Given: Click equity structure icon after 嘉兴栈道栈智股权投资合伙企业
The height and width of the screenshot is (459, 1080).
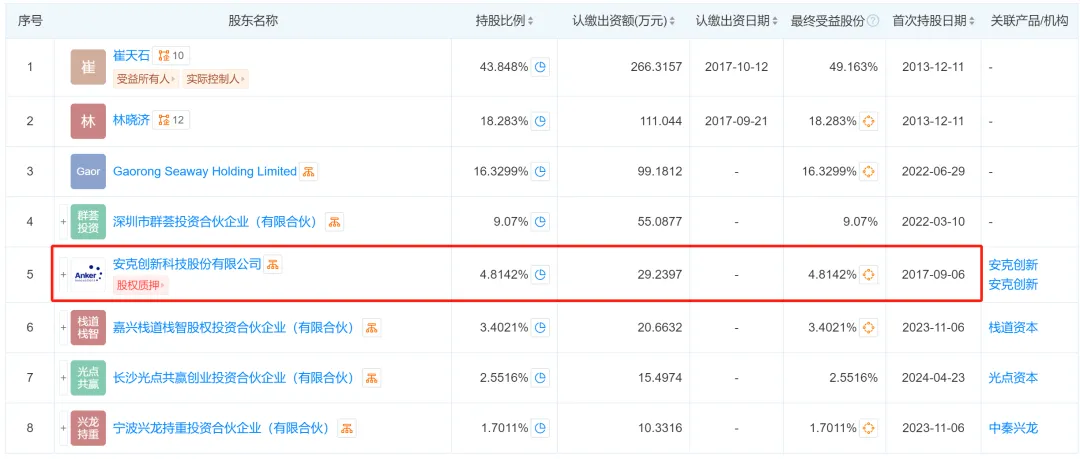Looking at the screenshot, I should click(x=372, y=327).
